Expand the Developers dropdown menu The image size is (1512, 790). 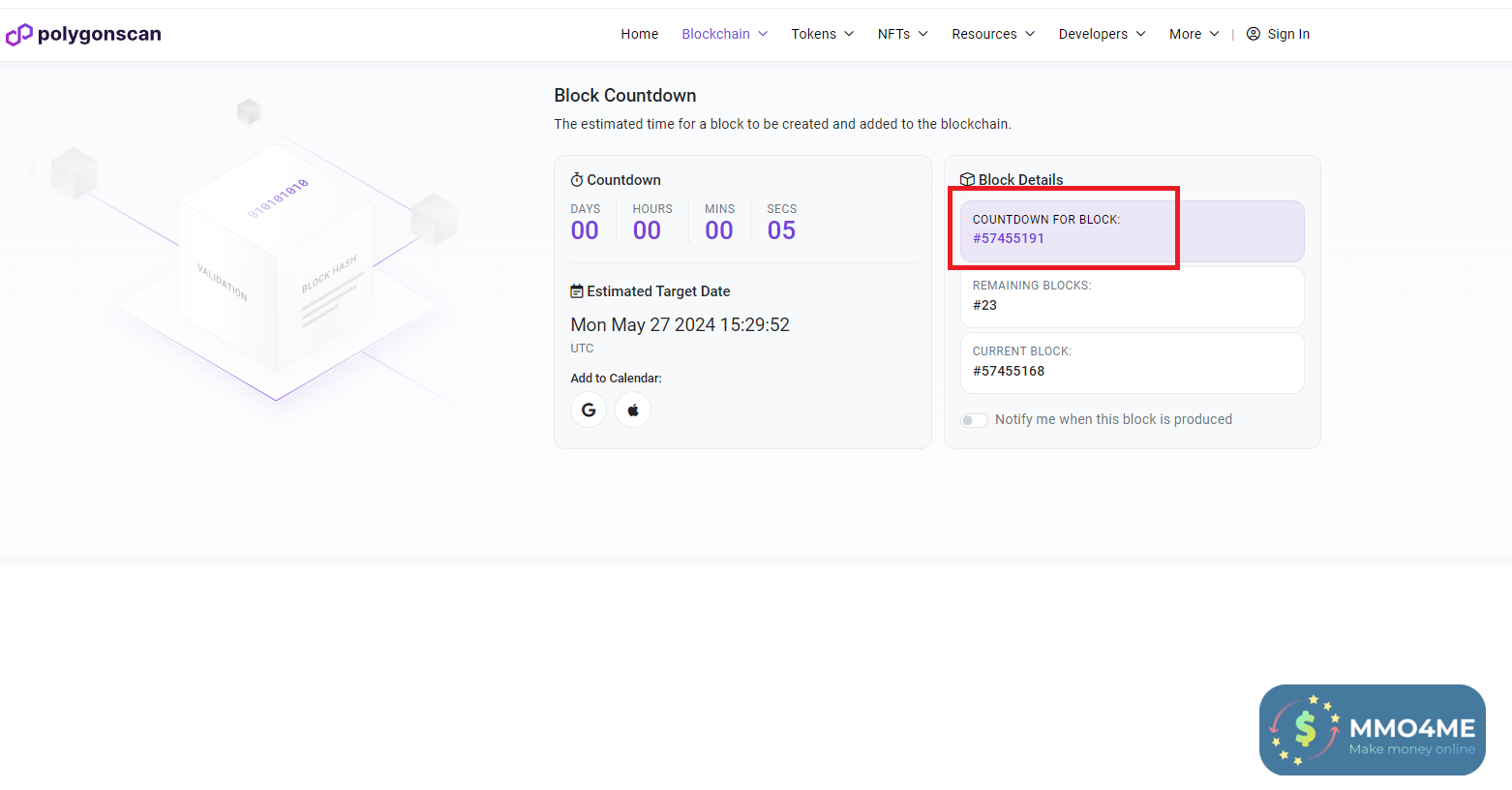pyautogui.click(x=1102, y=34)
